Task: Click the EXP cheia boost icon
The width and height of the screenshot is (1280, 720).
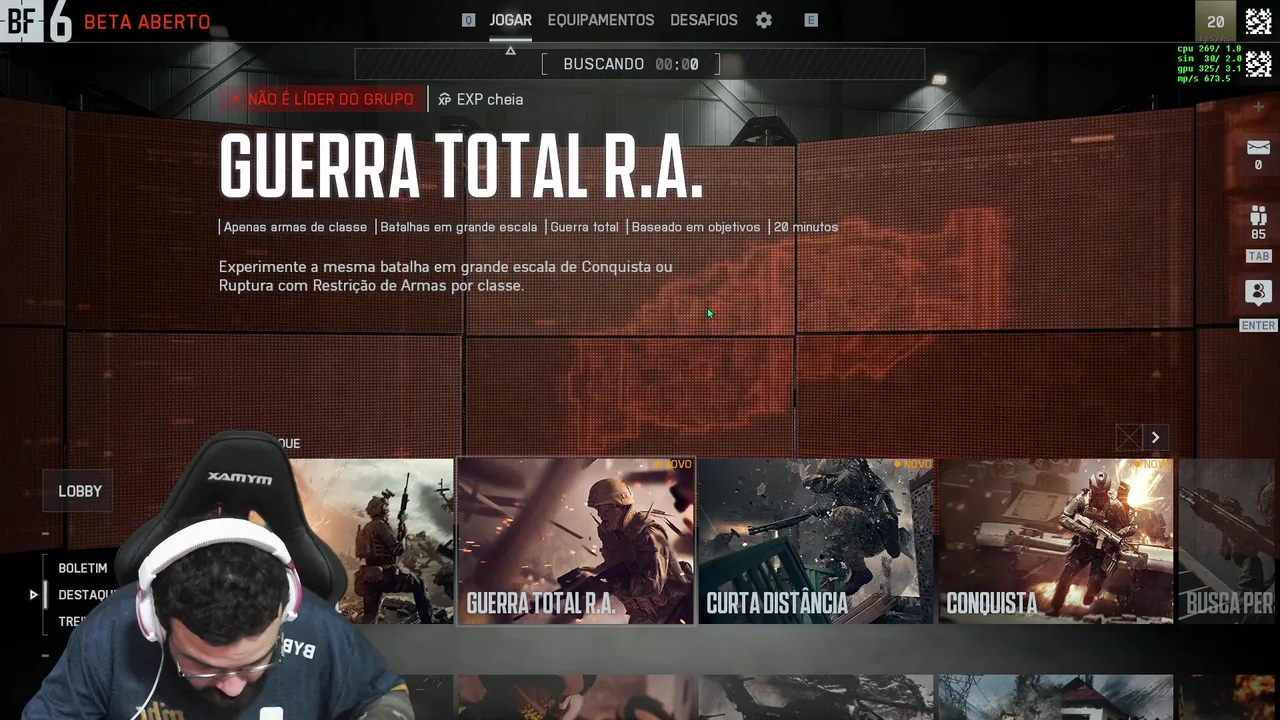Action: [x=444, y=100]
